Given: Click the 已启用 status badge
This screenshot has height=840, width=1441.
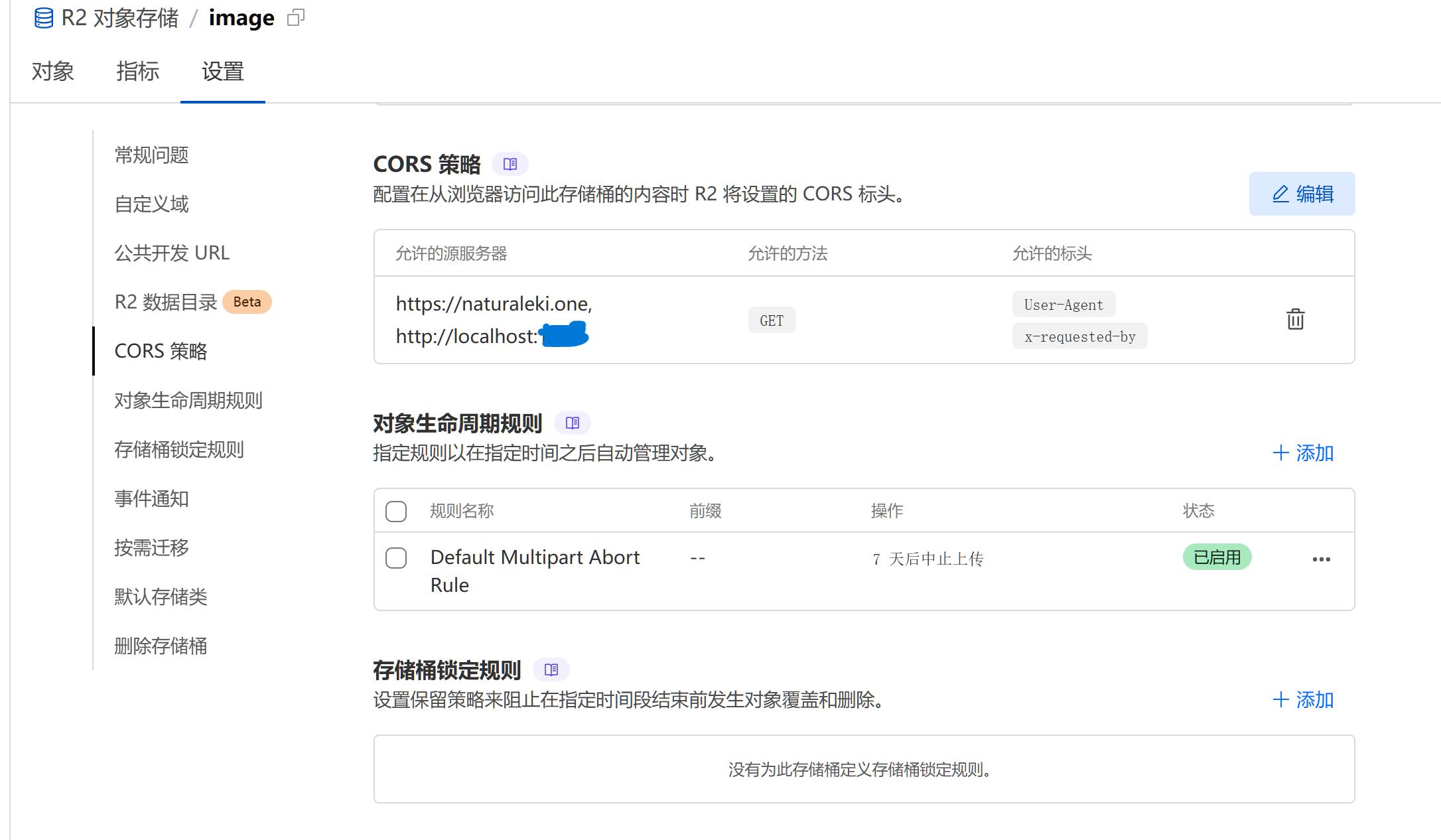Looking at the screenshot, I should [x=1217, y=557].
